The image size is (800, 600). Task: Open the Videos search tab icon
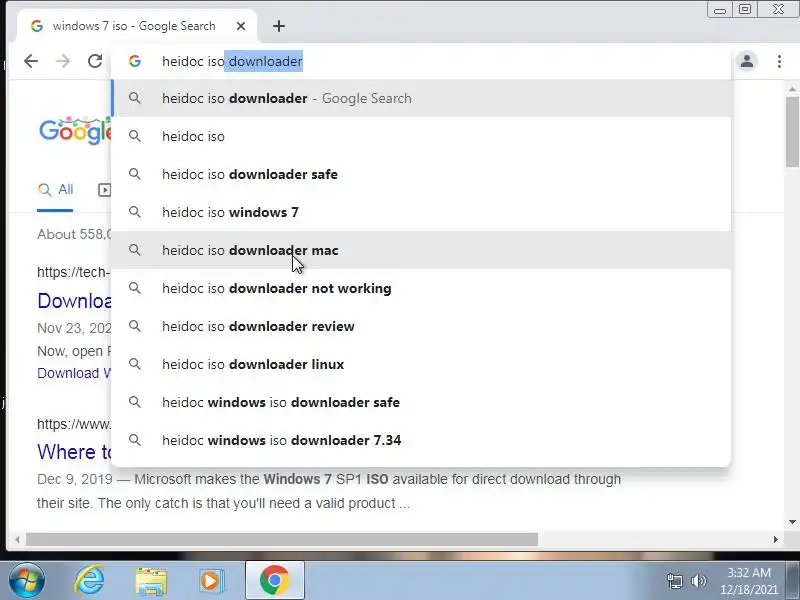[x=104, y=190]
